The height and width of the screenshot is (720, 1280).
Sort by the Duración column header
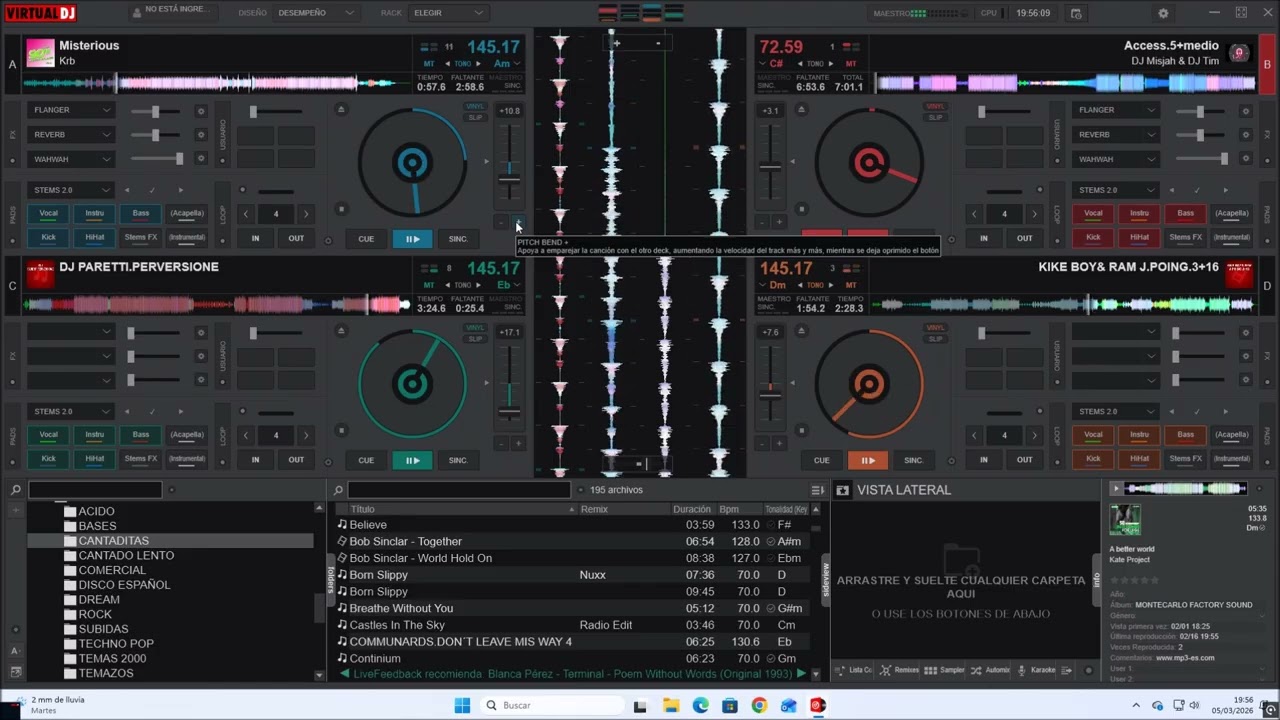coord(691,509)
